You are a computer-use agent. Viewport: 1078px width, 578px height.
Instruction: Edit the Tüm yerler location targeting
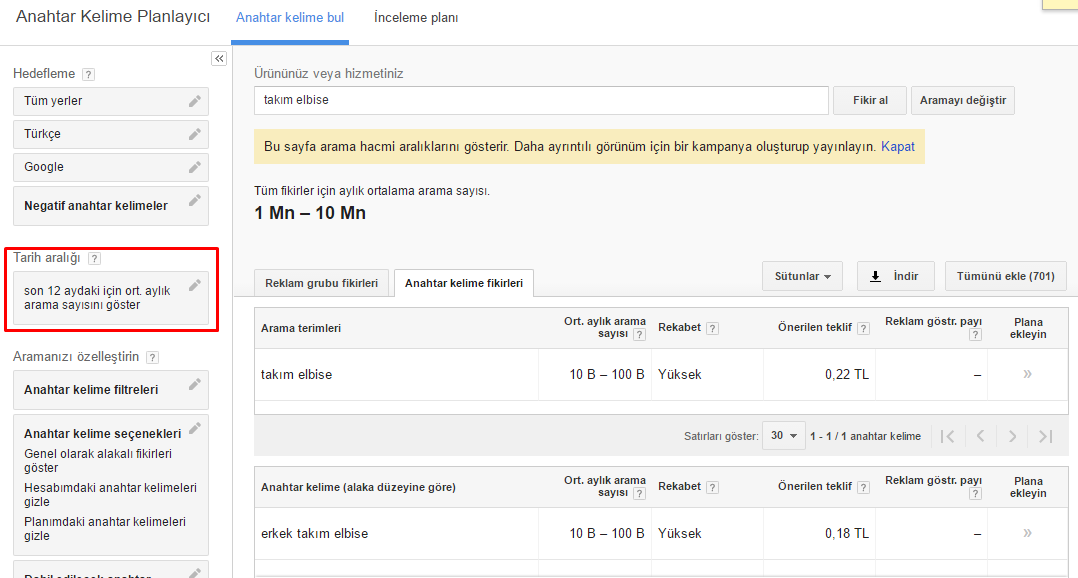click(195, 101)
